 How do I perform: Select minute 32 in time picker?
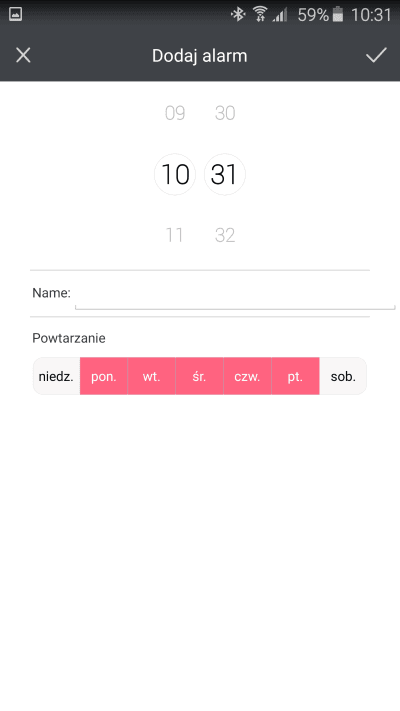pos(225,235)
